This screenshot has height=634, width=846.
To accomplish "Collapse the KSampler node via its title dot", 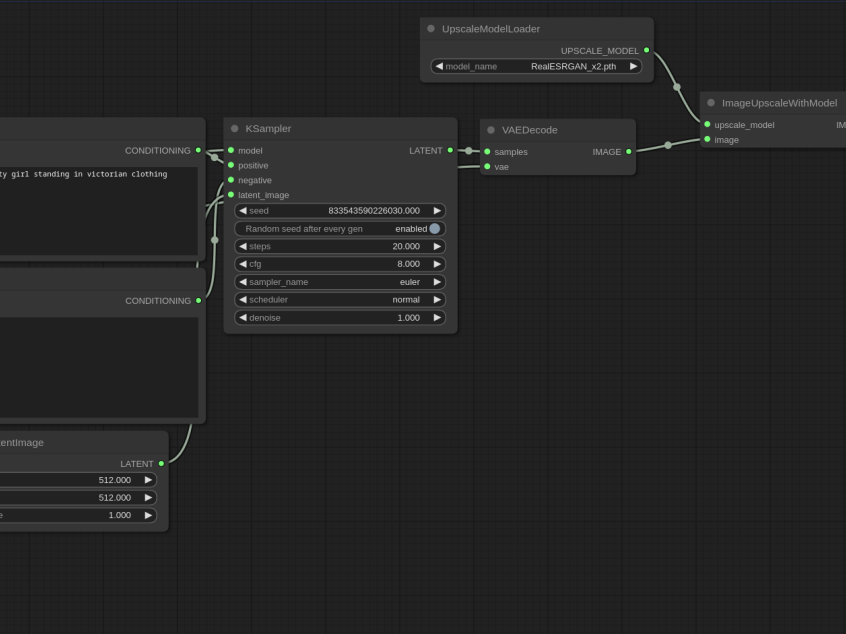I will coord(234,128).
